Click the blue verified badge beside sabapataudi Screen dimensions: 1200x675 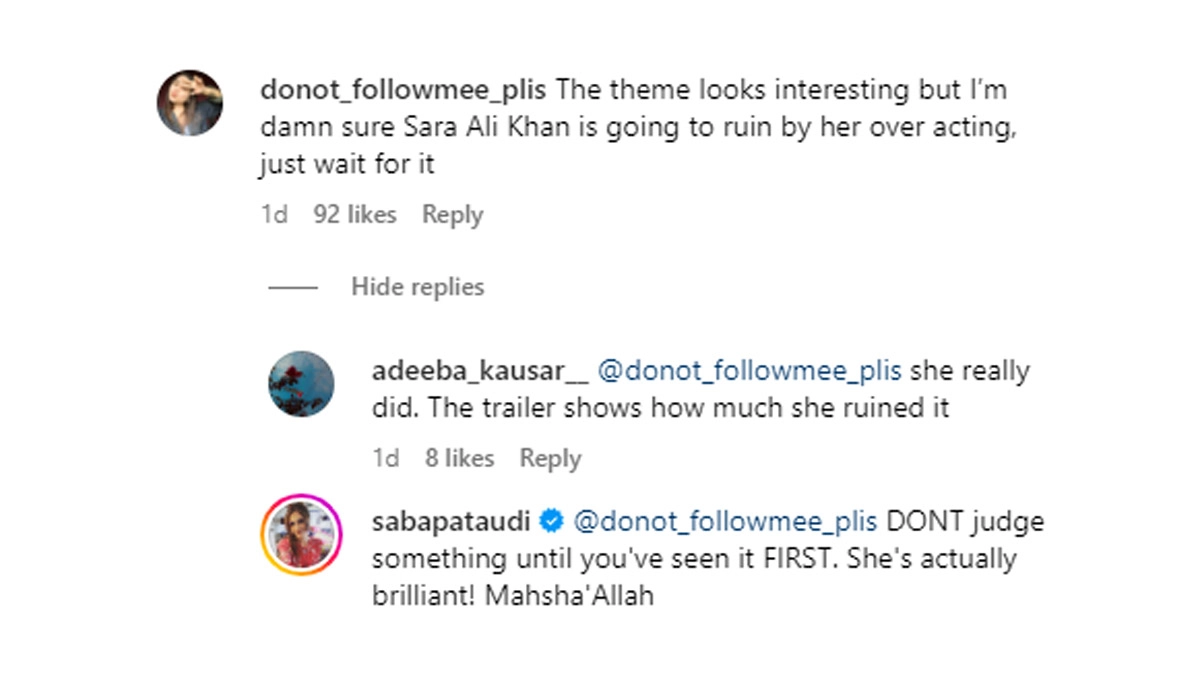point(551,522)
